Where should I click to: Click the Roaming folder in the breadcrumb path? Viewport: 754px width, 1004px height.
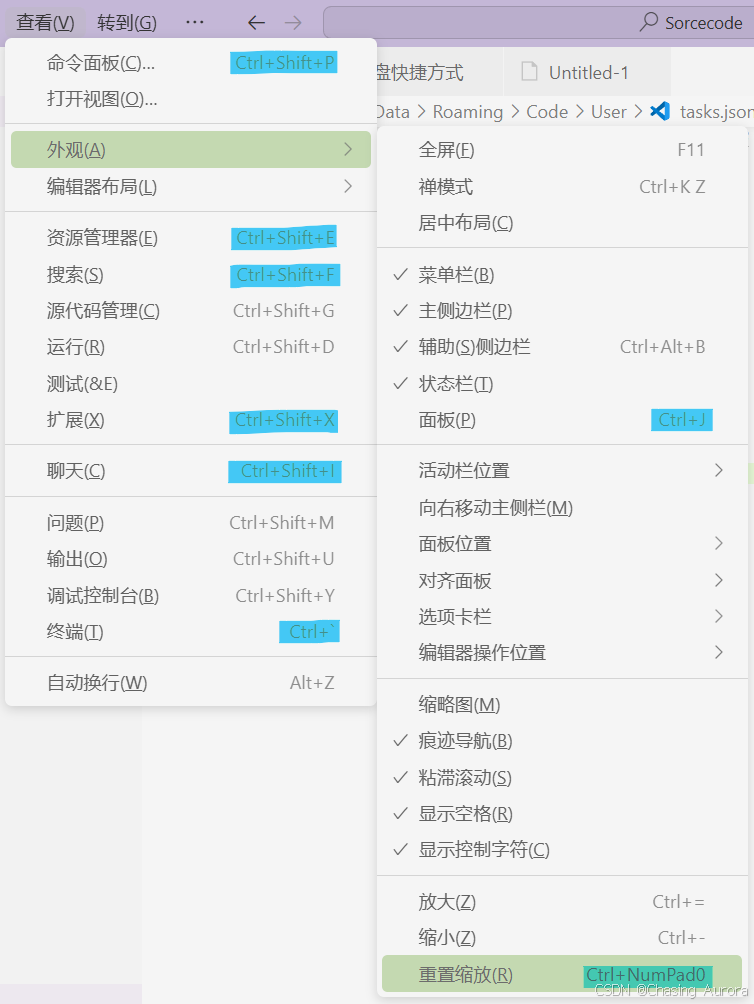click(468, 112)
